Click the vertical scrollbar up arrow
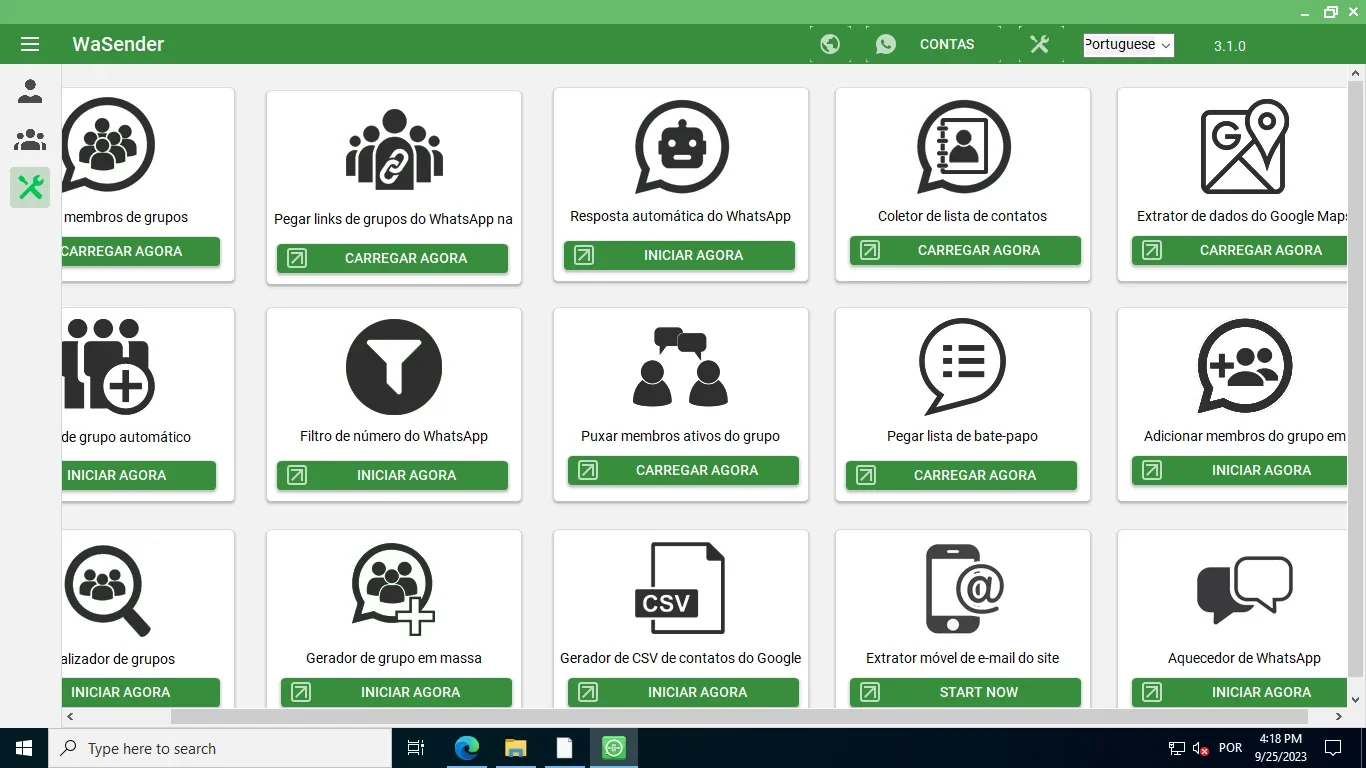The width and height of the screenshot is (1366, 768). 1356,74
